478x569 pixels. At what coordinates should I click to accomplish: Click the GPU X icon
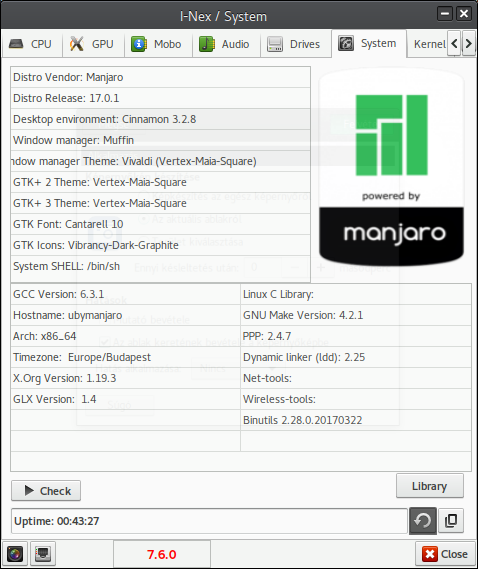(77, 44)
